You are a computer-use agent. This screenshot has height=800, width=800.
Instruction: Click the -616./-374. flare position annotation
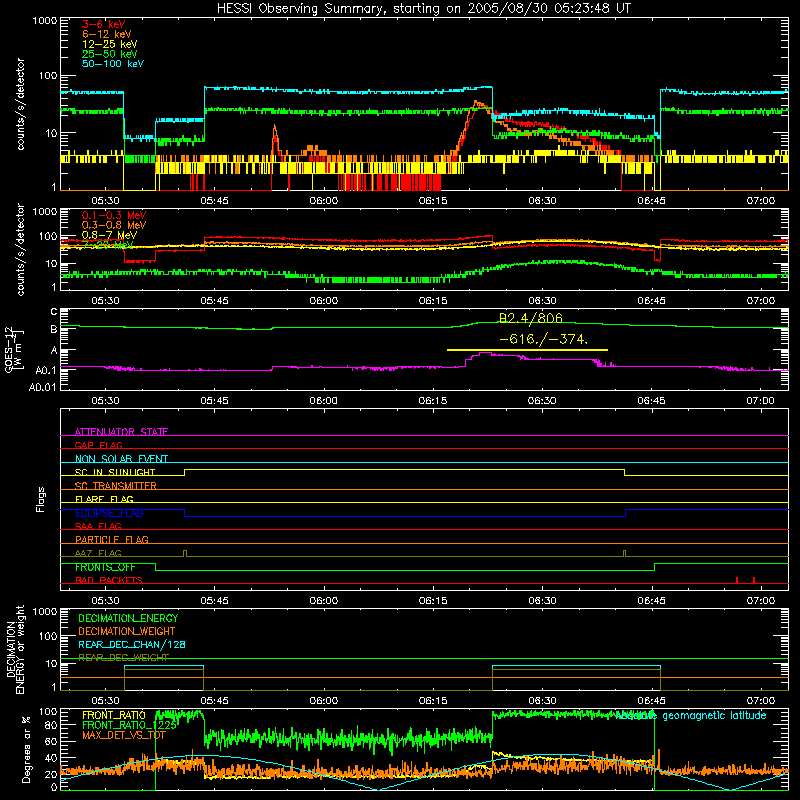tap(543, 339)
